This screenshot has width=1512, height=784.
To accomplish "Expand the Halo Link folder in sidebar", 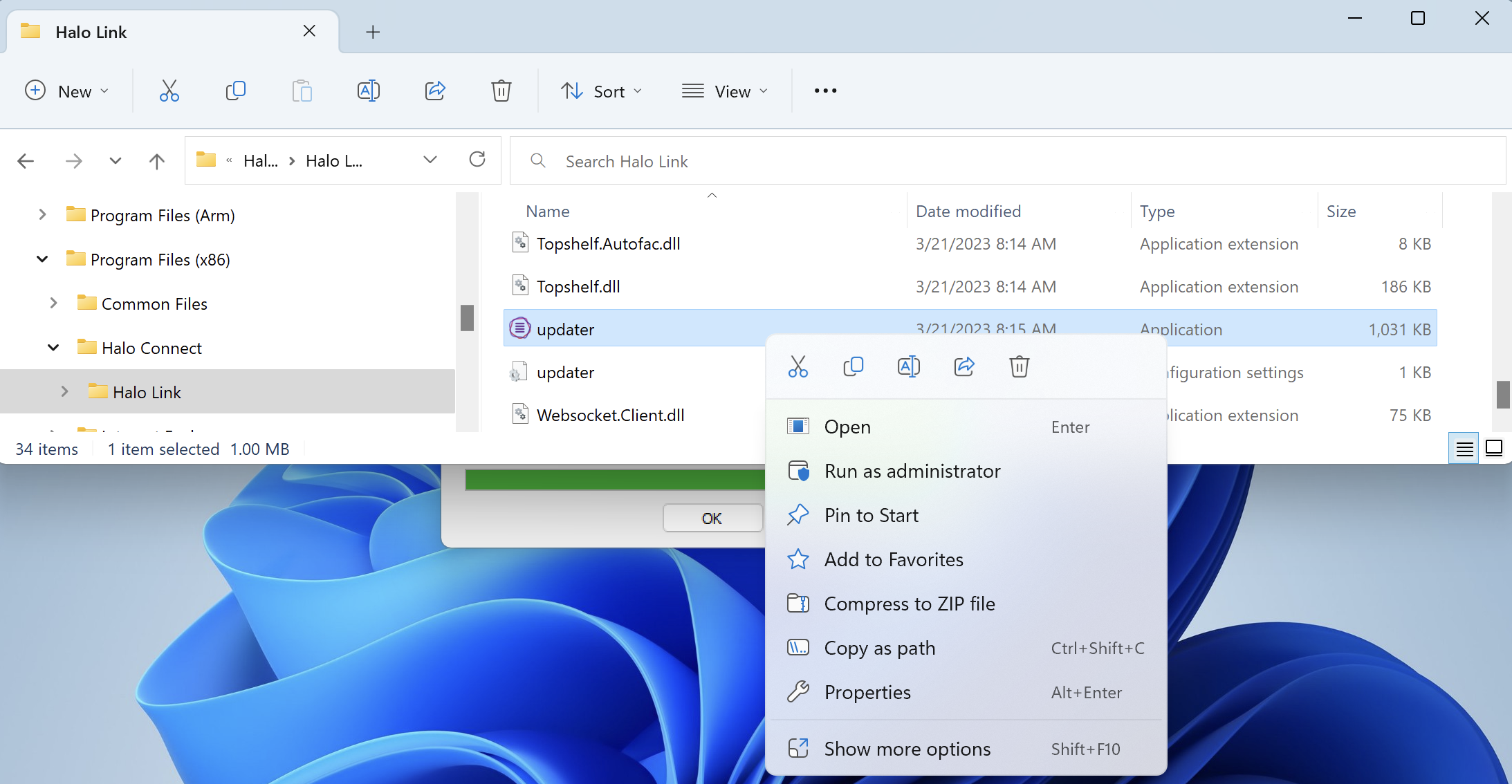I will (66, 391).
